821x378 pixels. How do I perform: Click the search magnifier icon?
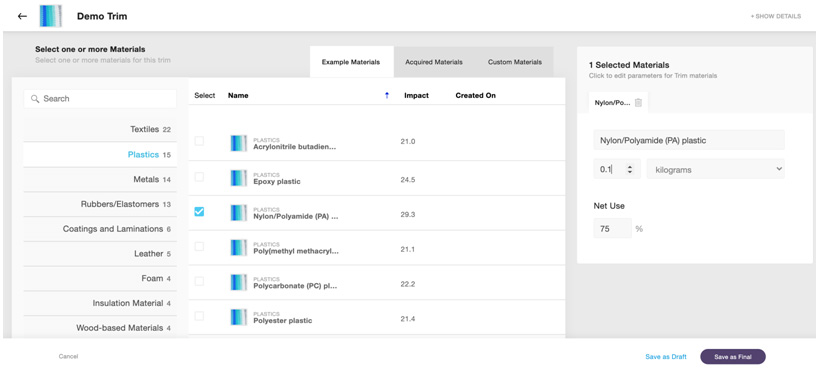point(35,98)
